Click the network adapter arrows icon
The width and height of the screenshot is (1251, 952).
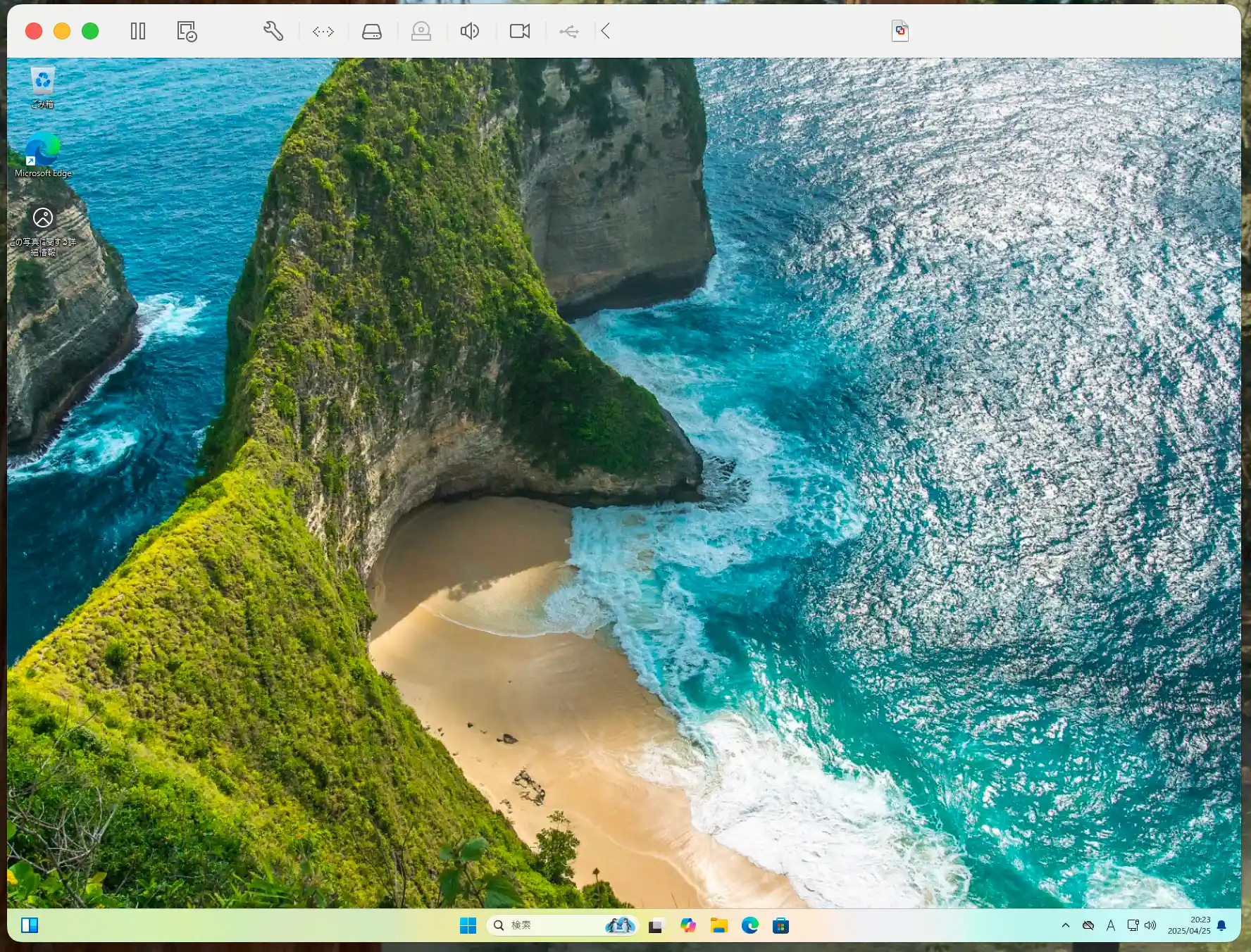pyautogui.click(x=323, y=31)
